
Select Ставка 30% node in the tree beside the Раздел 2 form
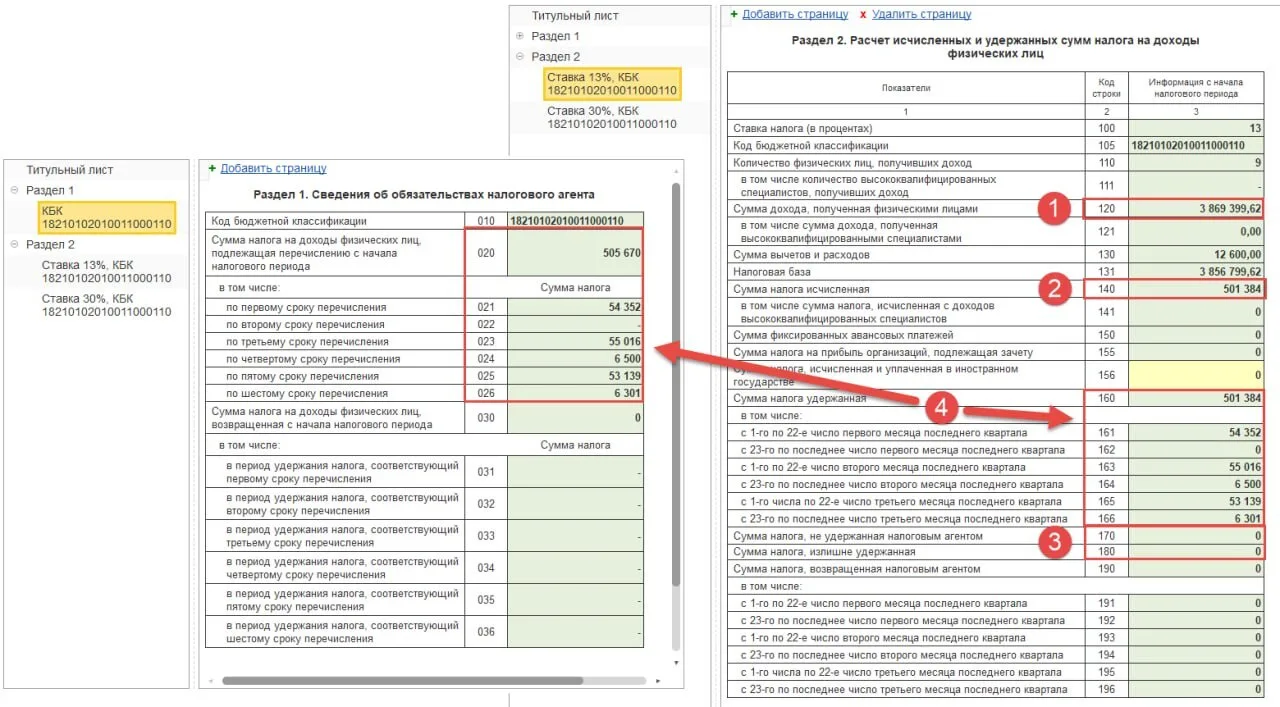(x=613, y=117)
